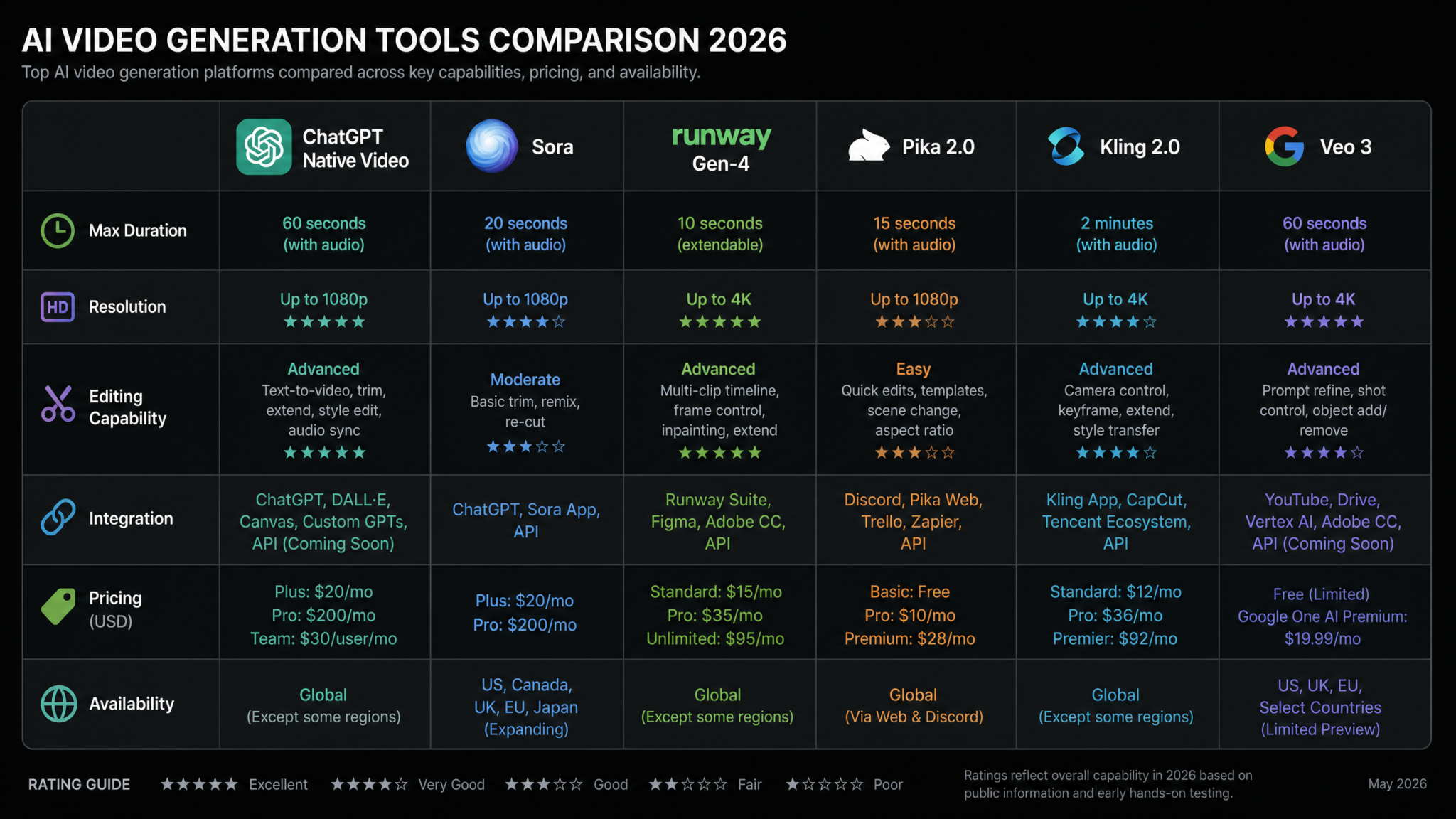Image resolution: width=1456 pixels, height=819 pixels.
Task: Click Runway's editing capability star rating
Action: [719, 453]
